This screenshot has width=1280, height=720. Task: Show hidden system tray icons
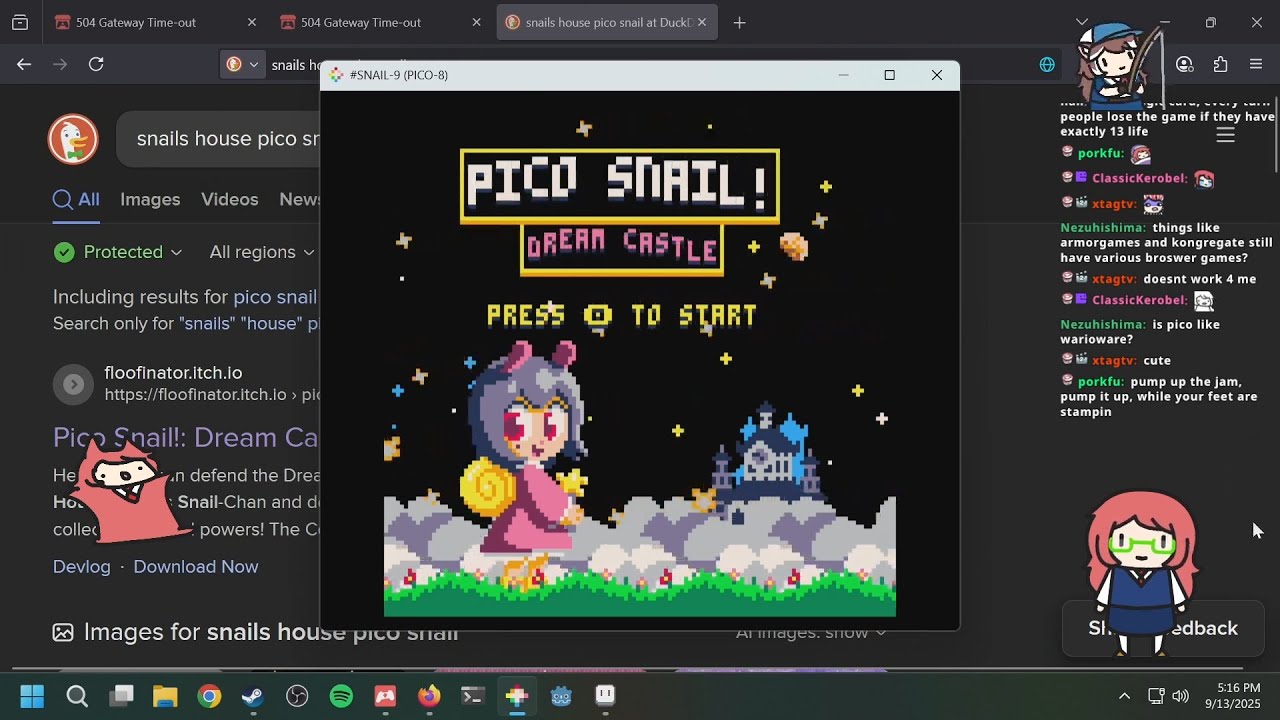[x=1124, y=696]
